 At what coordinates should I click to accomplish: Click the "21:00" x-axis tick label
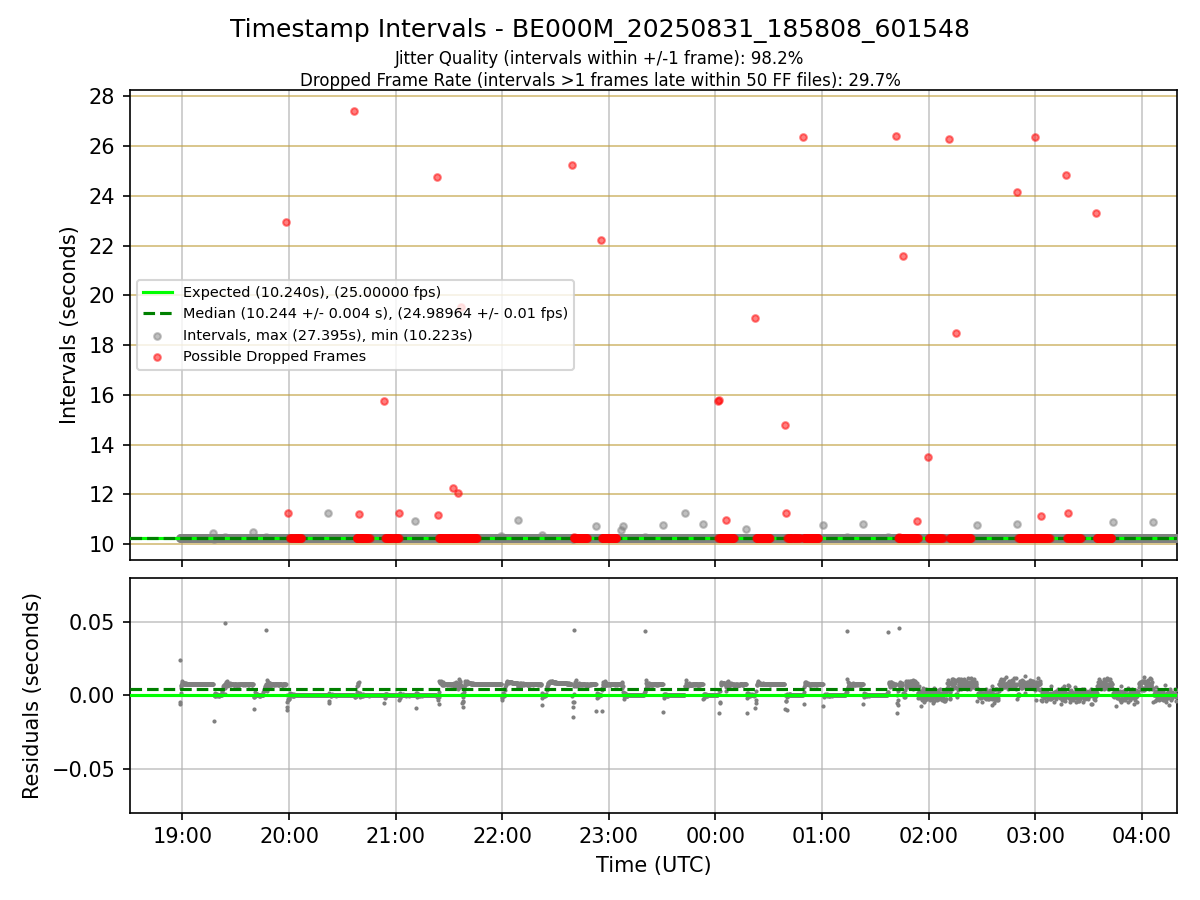click(395, 836)
